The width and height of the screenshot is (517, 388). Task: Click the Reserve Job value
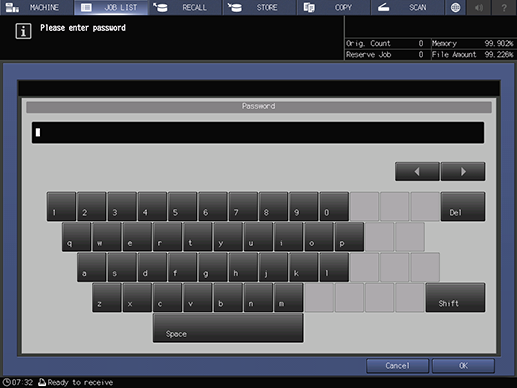[421, 54]
